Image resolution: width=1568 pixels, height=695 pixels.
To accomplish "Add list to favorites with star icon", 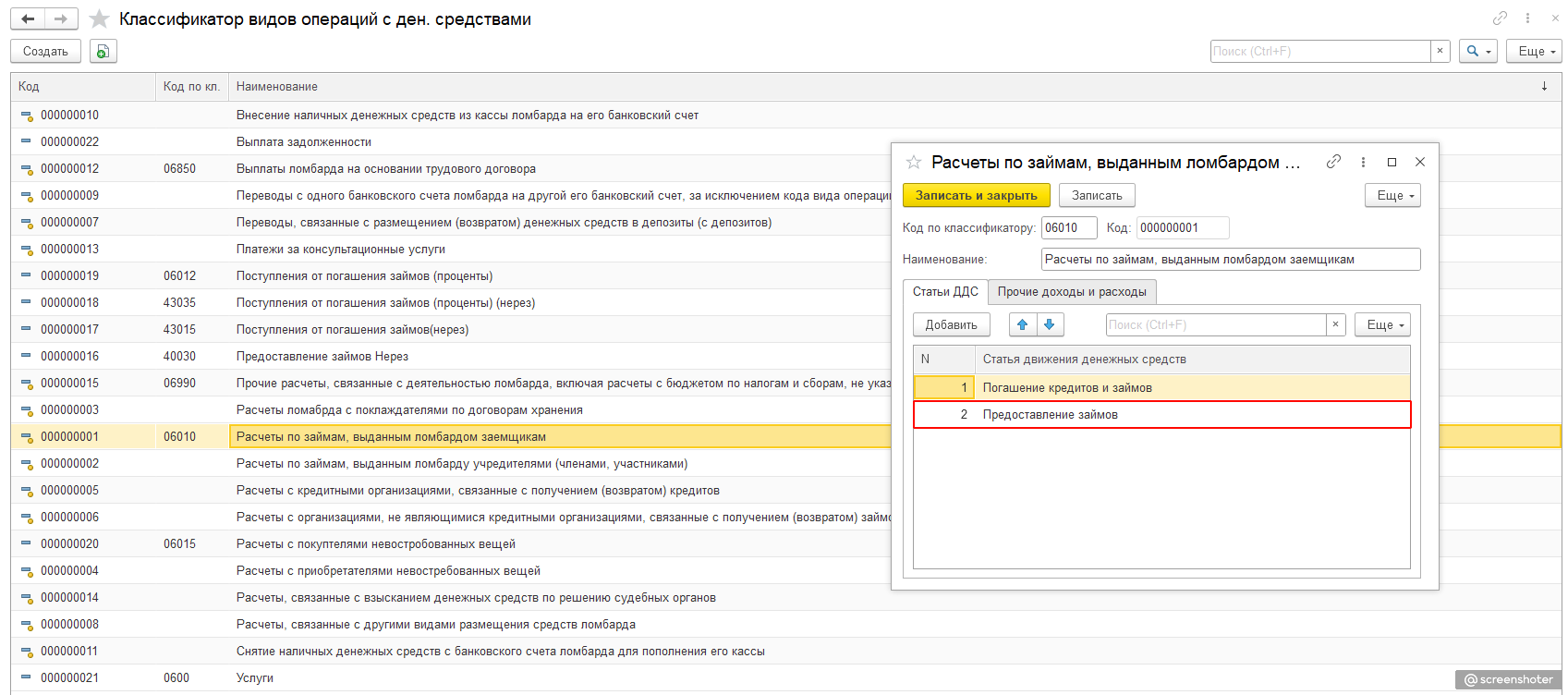I will (100, 19).
